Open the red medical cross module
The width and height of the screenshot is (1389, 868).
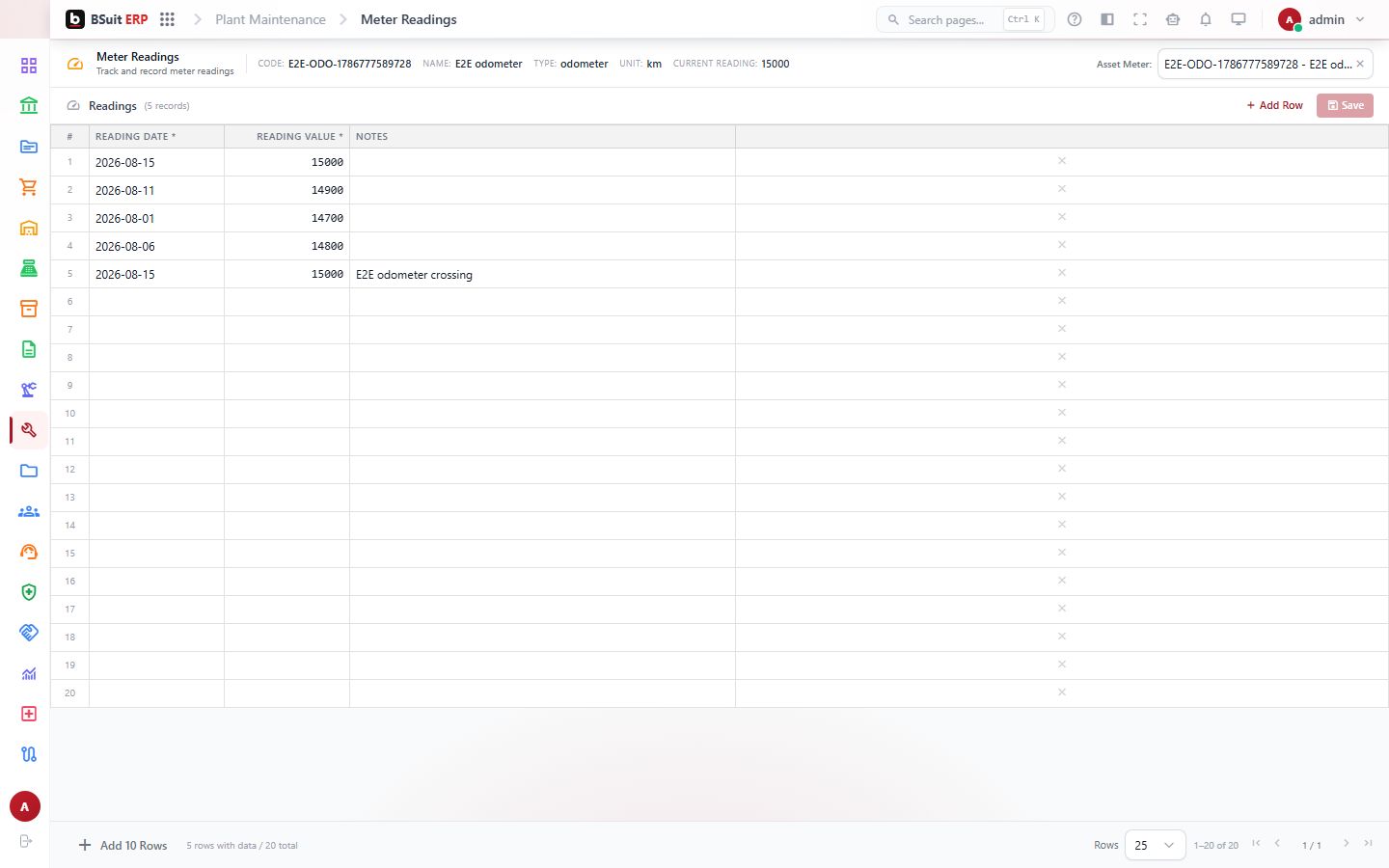point(29,714)
